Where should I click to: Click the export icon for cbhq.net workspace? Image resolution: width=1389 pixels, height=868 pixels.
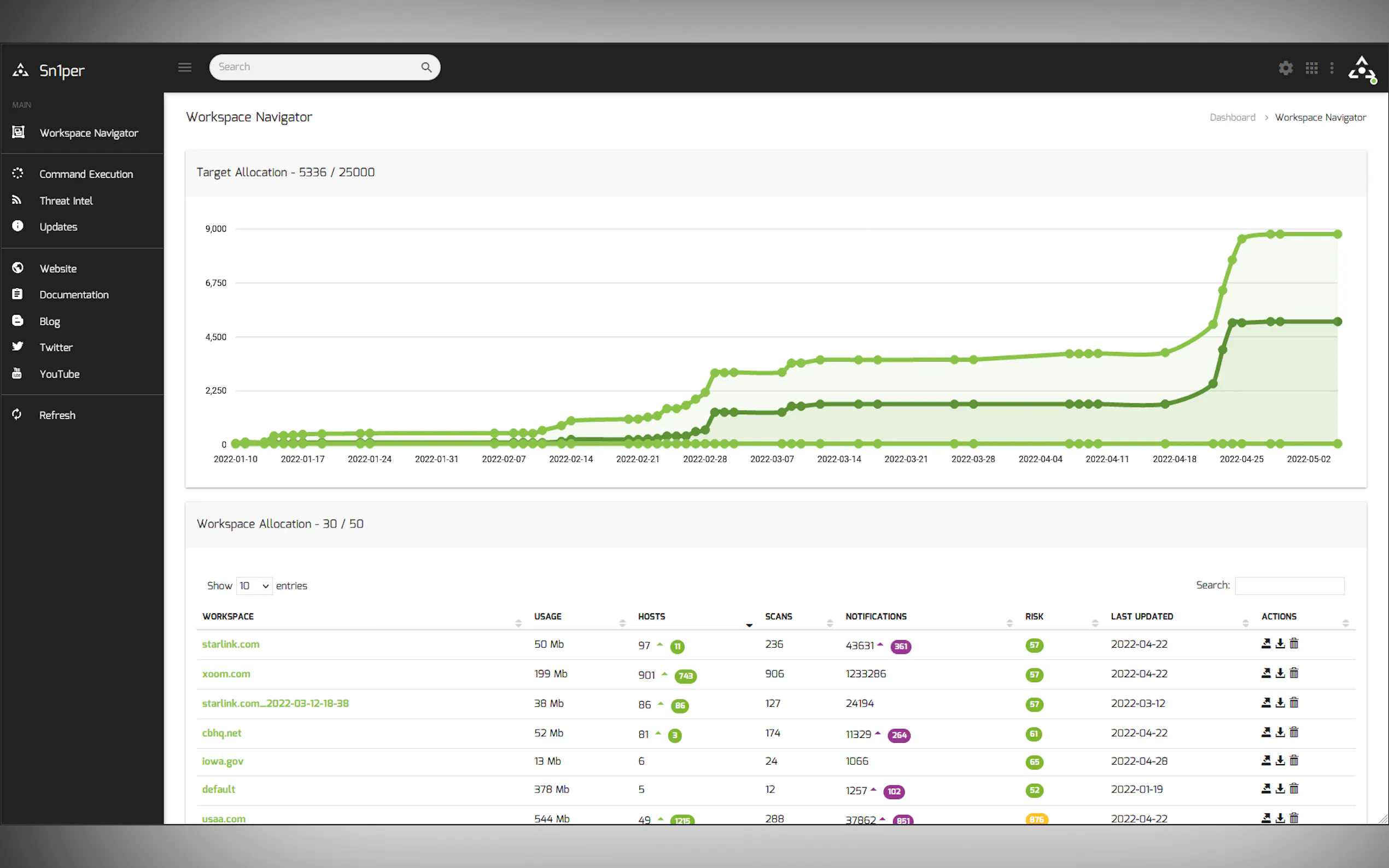(x=1265, y=732)
